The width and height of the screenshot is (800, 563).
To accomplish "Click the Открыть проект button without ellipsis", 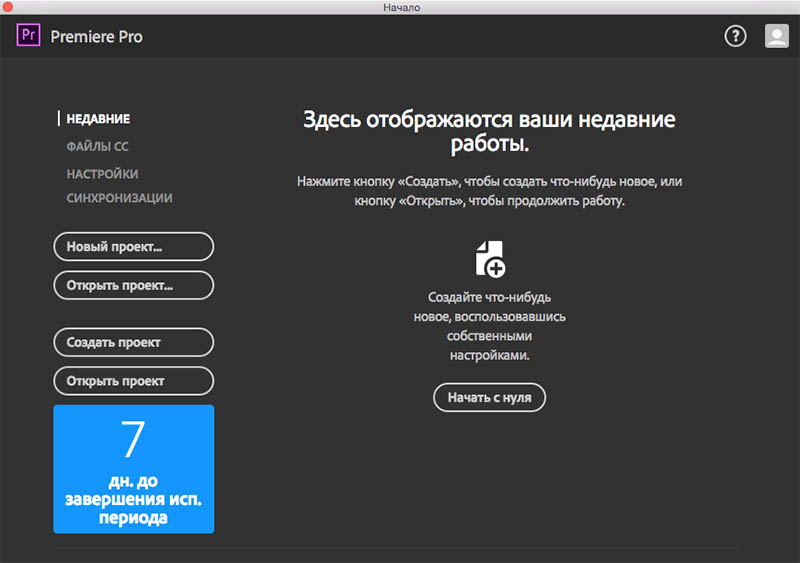I will (x=134, y=381).
